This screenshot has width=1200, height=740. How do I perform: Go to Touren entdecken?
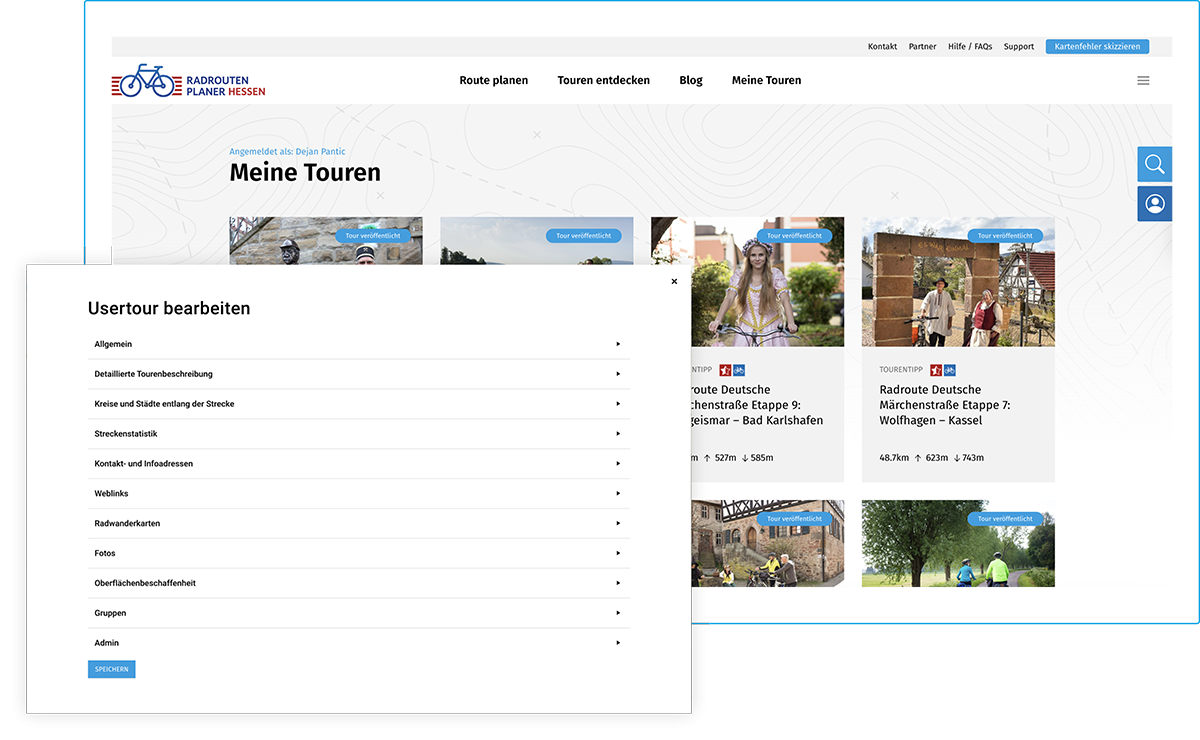(x=603, y=80)
